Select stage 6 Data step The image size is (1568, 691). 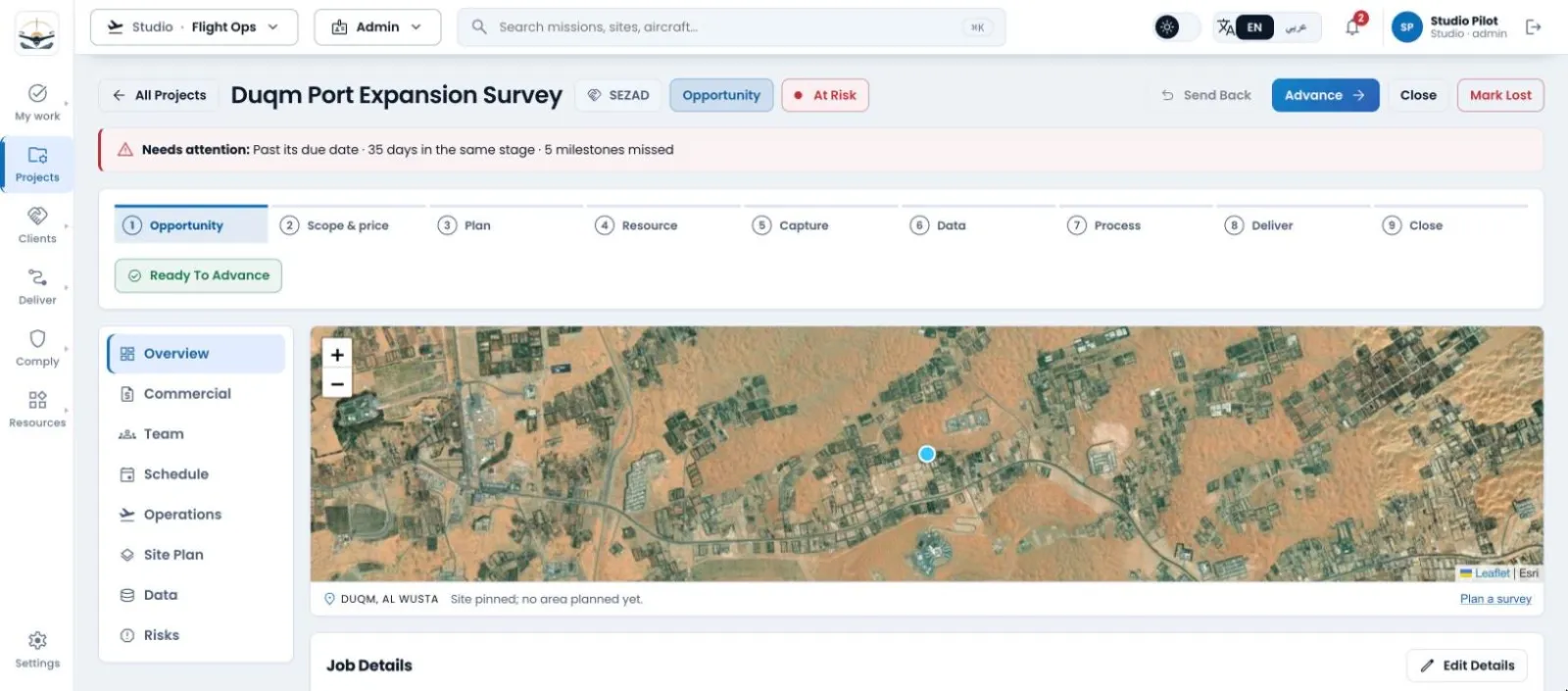point(979,224)
